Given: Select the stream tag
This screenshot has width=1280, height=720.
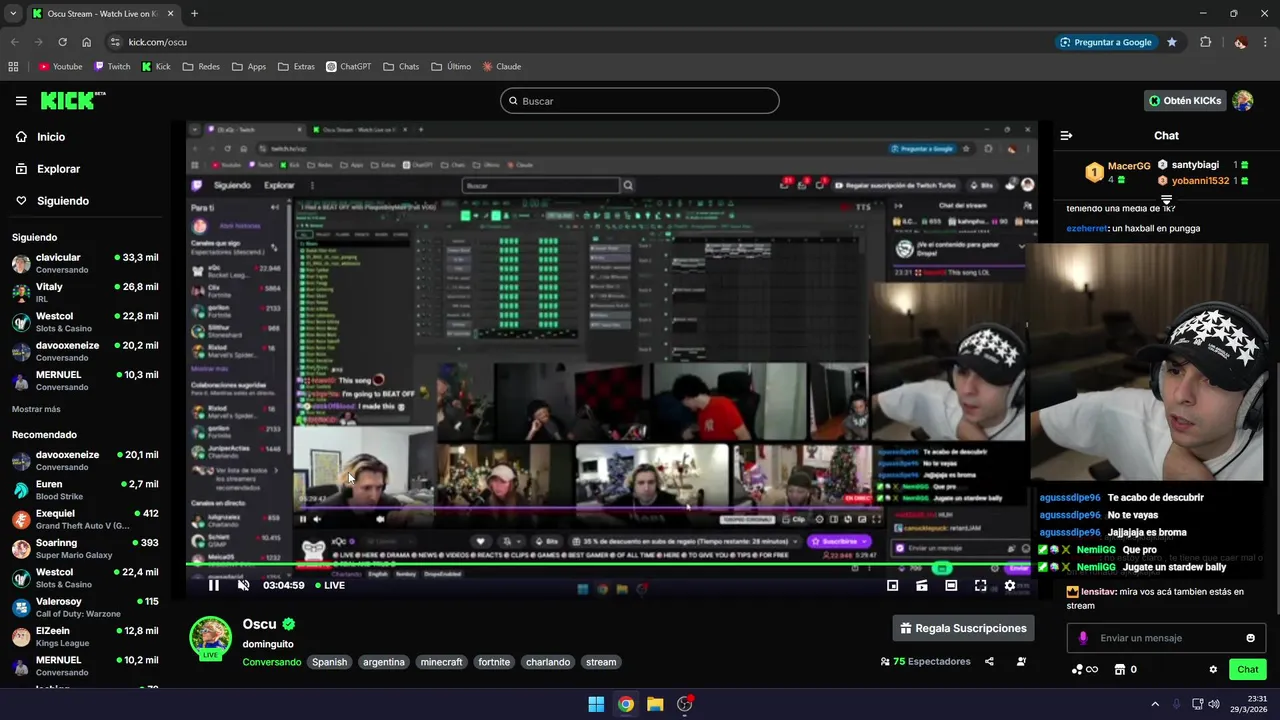Looking at the screenshot, I should tap(601, 662).
